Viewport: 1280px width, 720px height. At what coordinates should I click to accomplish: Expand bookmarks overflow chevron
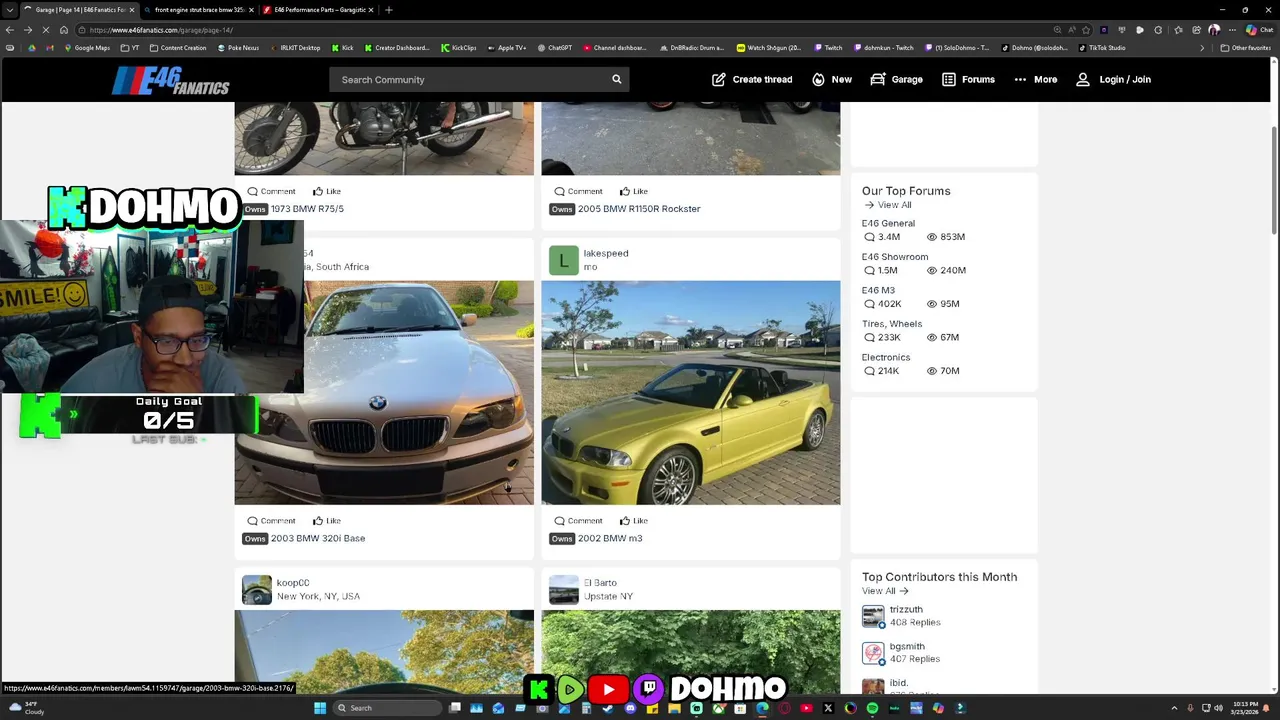point(1202,47)
